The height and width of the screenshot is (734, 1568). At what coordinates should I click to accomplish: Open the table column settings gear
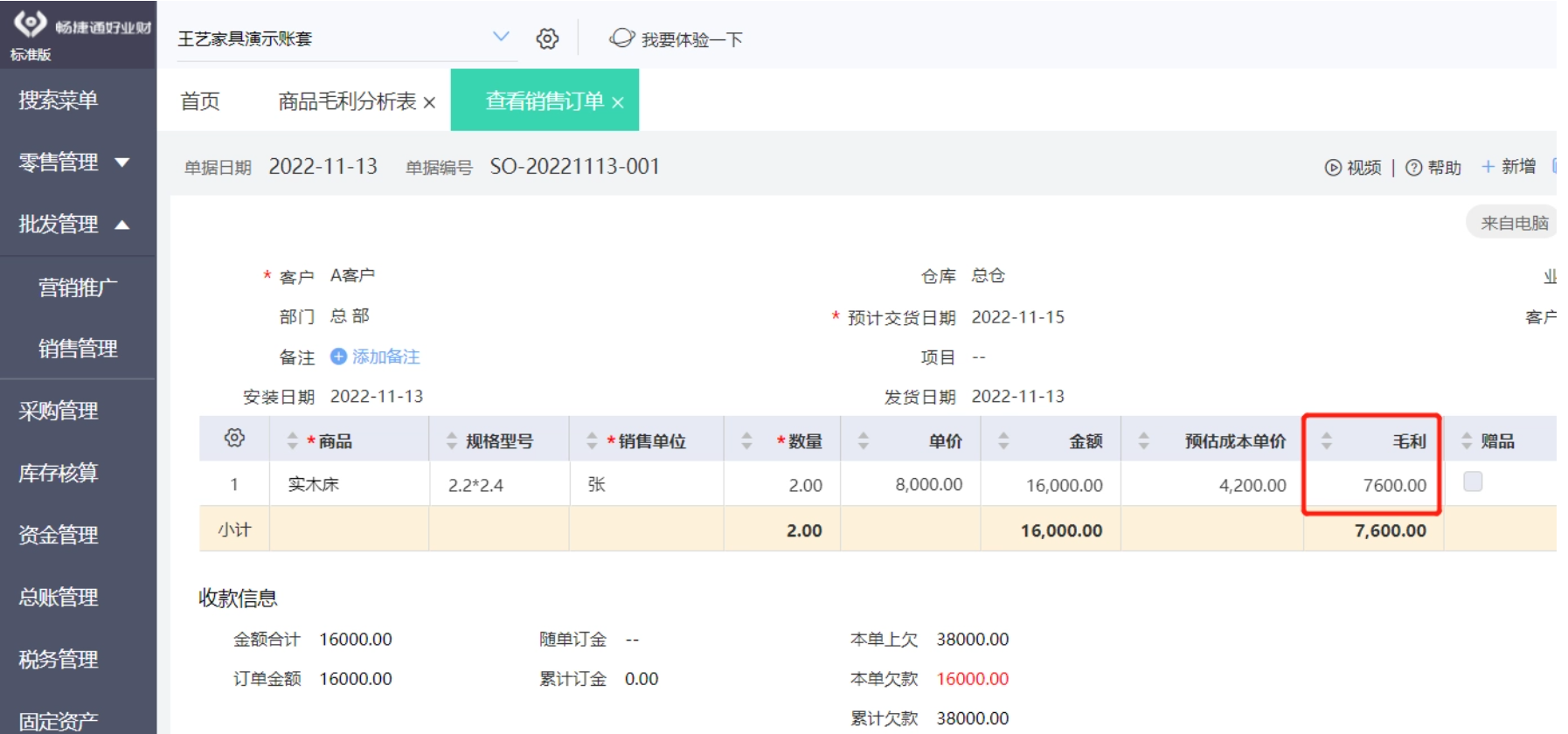coord(234,438)
